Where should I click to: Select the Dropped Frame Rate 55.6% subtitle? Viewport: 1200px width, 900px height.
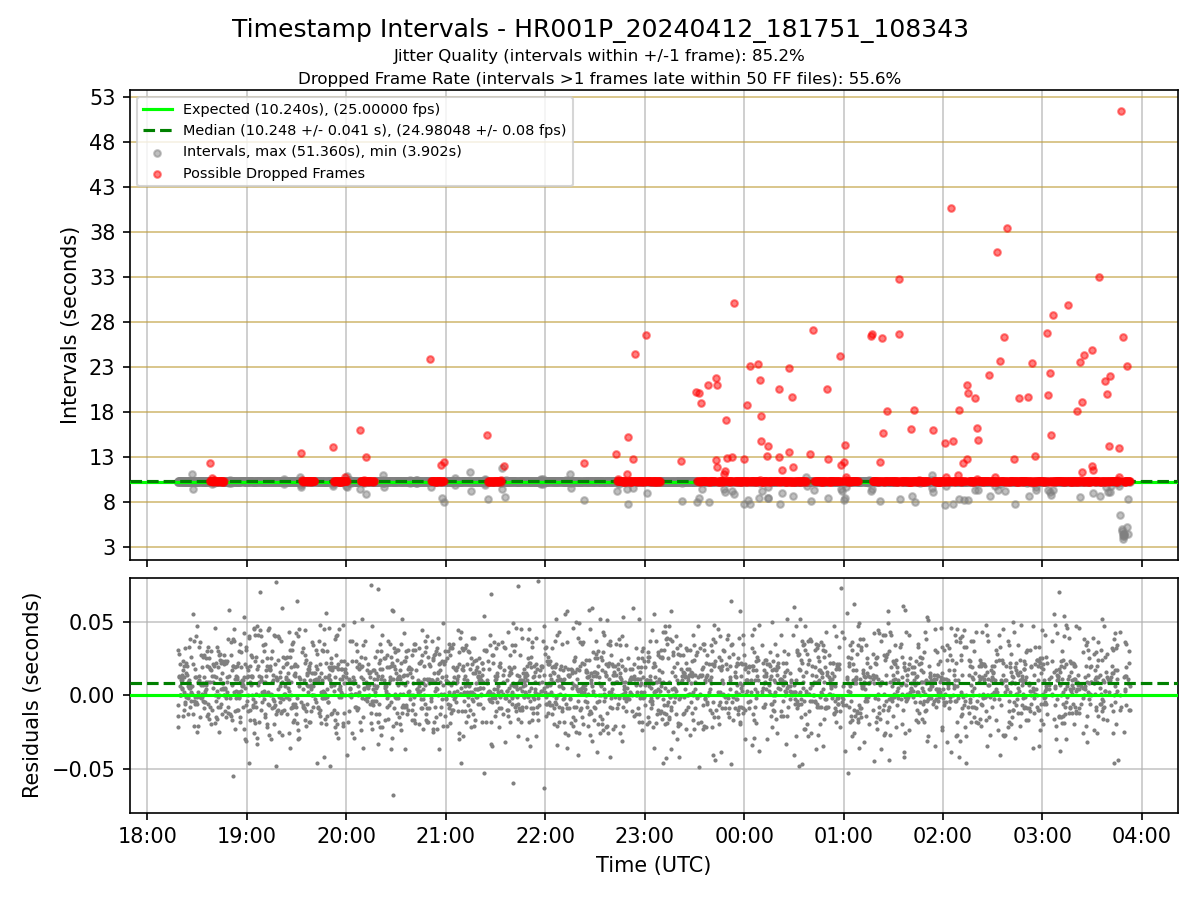coord(599,78)
